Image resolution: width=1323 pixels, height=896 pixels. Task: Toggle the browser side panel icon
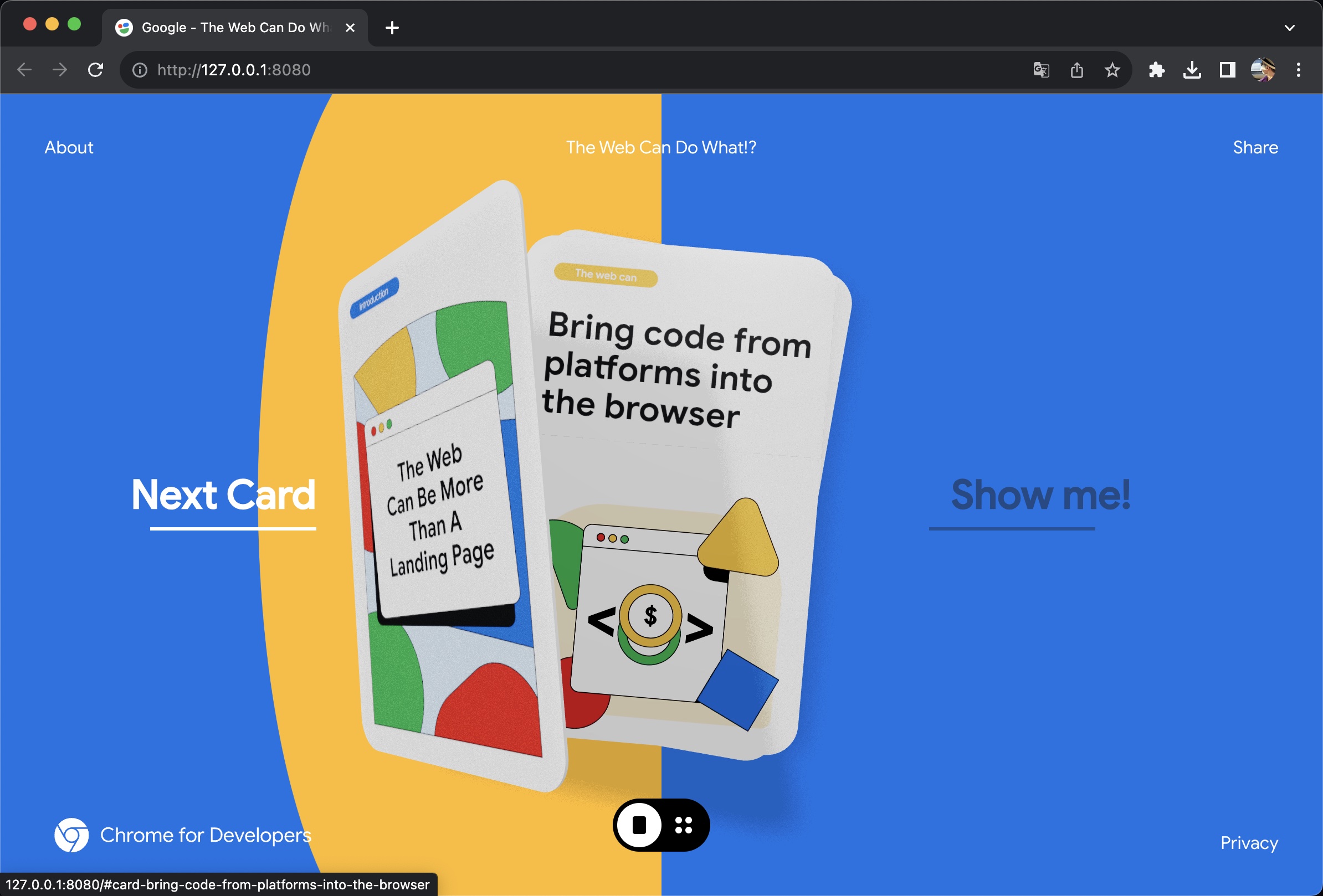tap(1227, 70)
